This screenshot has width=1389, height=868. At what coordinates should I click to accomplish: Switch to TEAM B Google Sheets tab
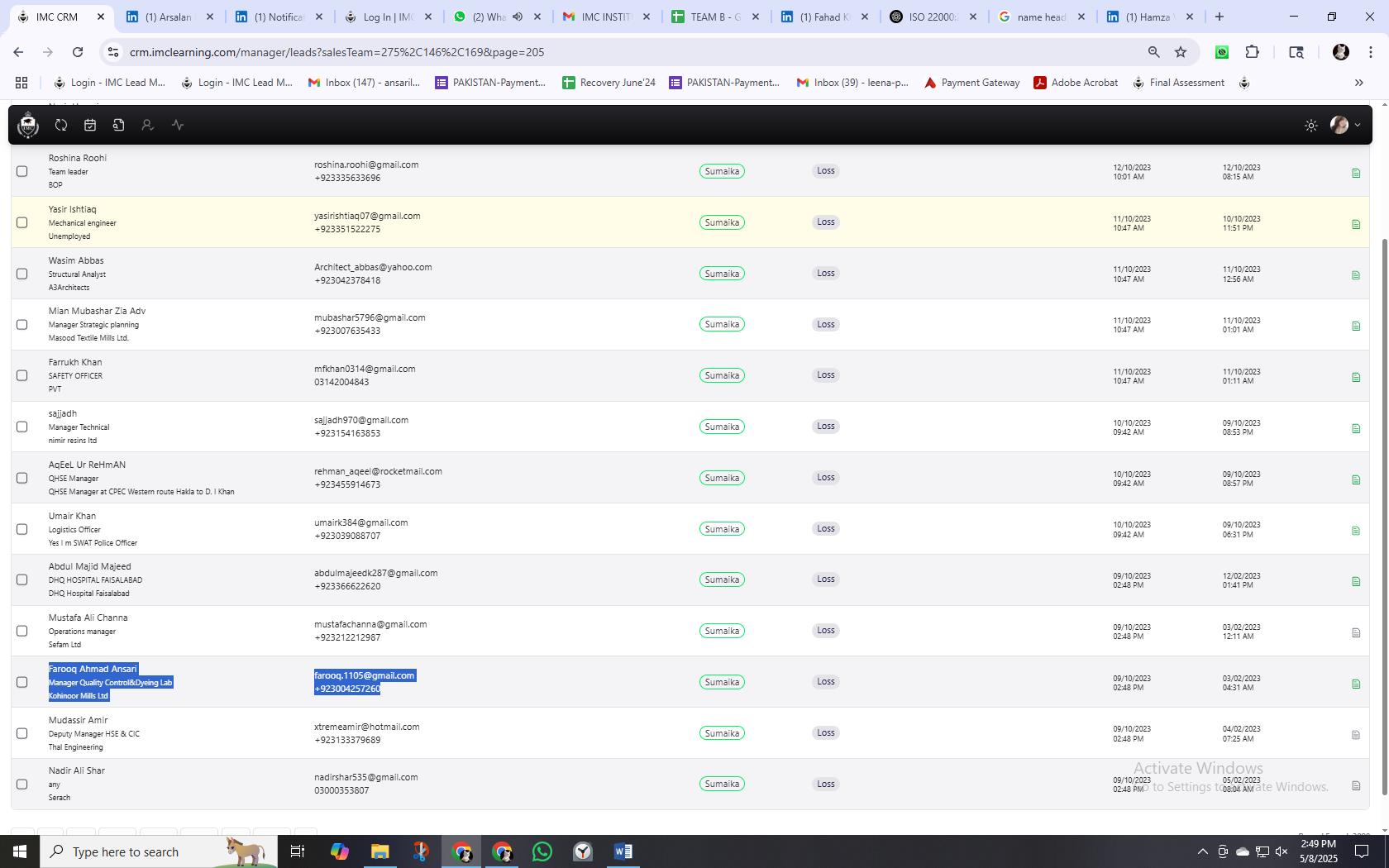point(716,17)
